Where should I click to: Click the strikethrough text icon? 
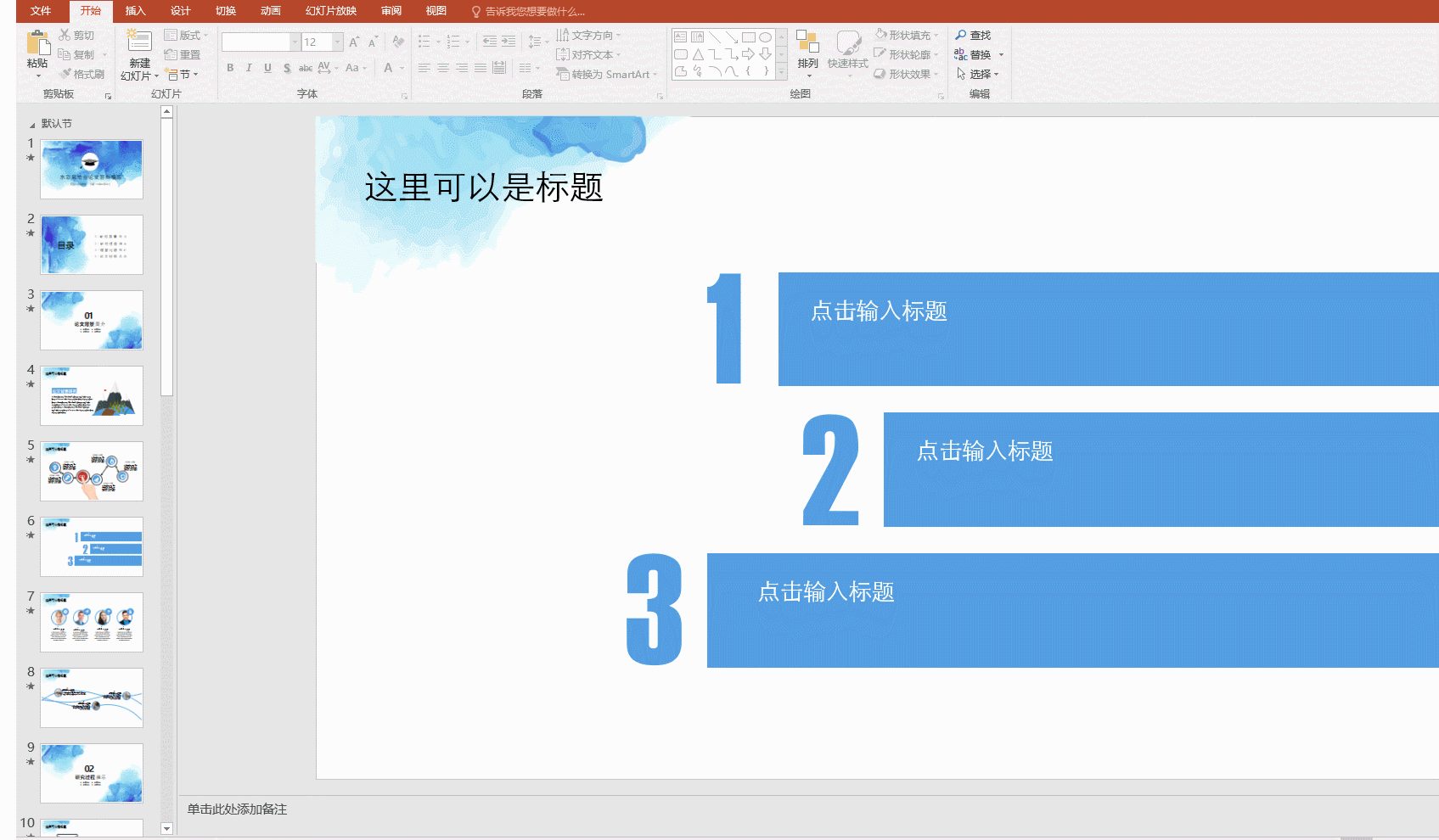click(305, 68)
